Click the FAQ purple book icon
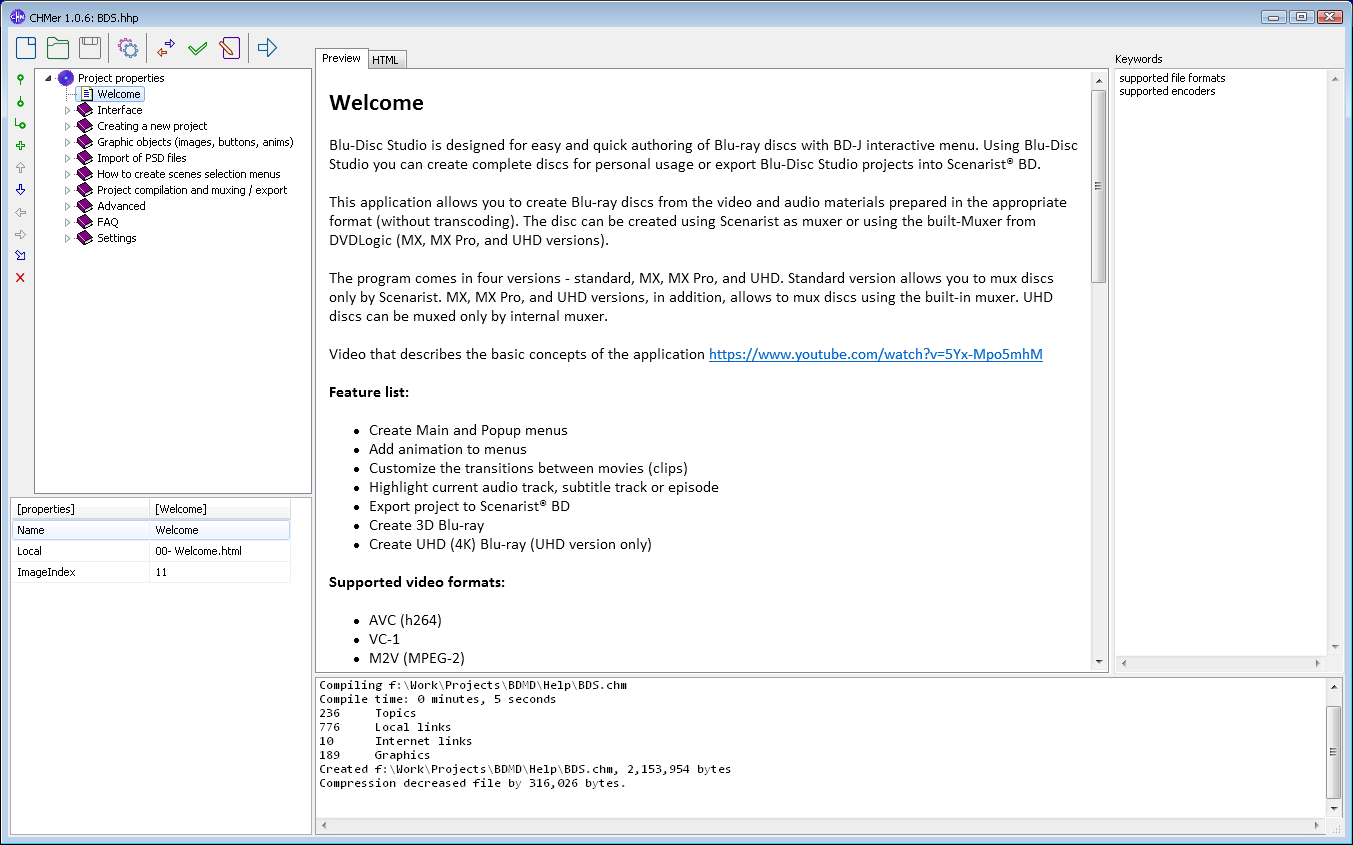Viewport: 1353px width, 845px height. tap(85, 222)
